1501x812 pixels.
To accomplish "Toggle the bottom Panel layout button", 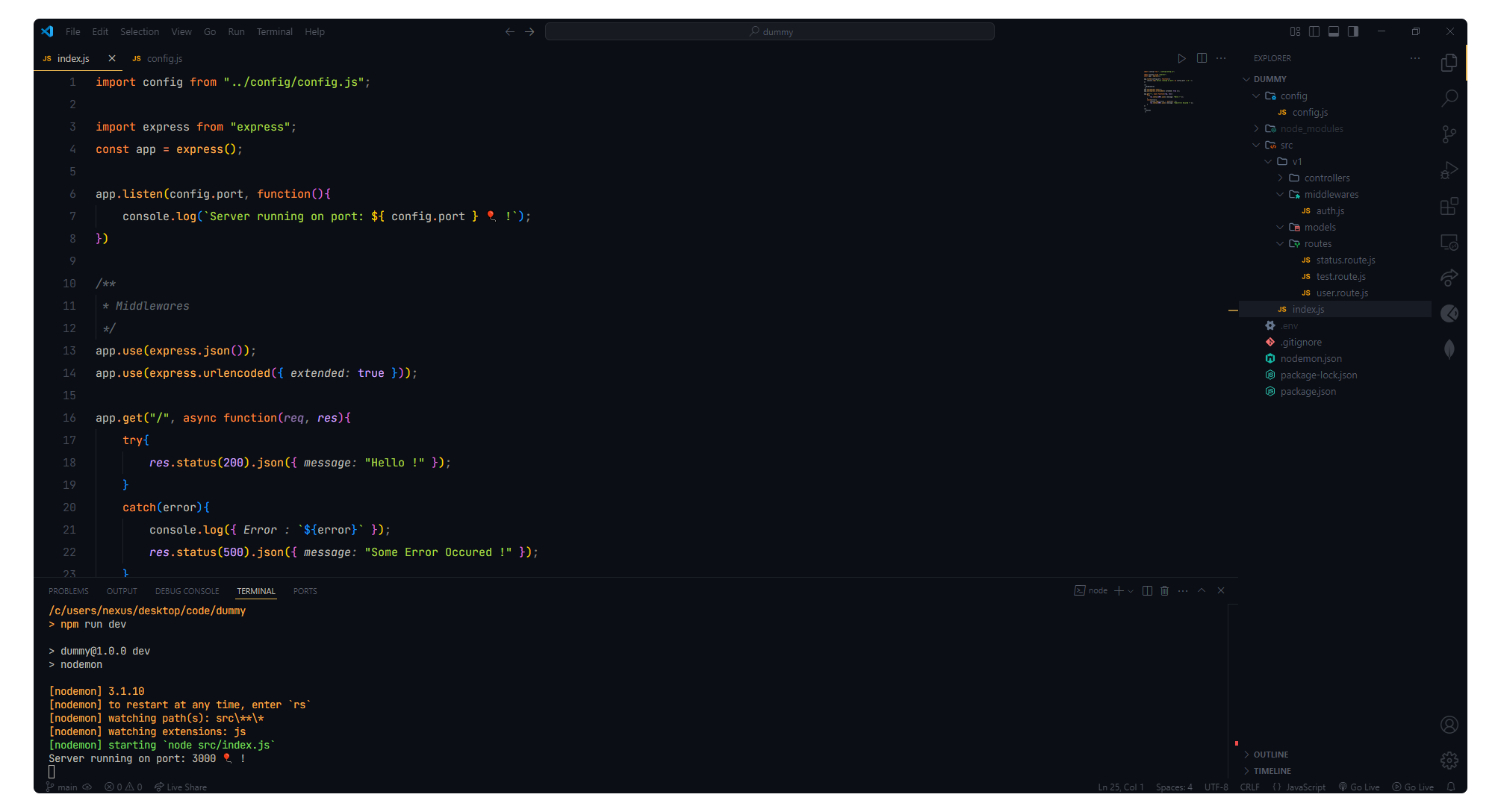I will pyautogui.click(x=1334, y=31).
